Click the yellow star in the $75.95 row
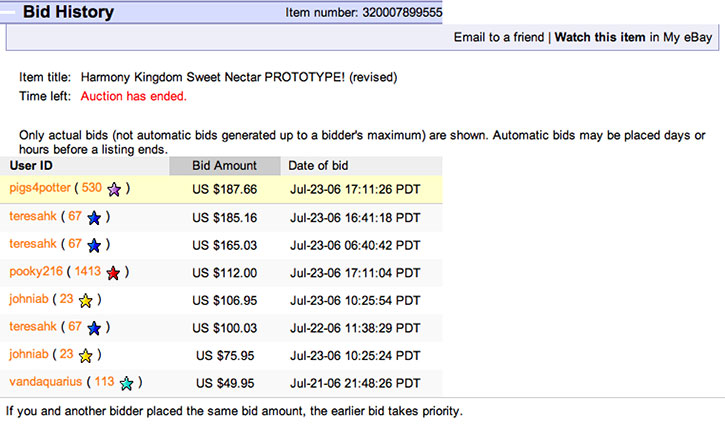725x428 pixels. (x=86, y=356)
